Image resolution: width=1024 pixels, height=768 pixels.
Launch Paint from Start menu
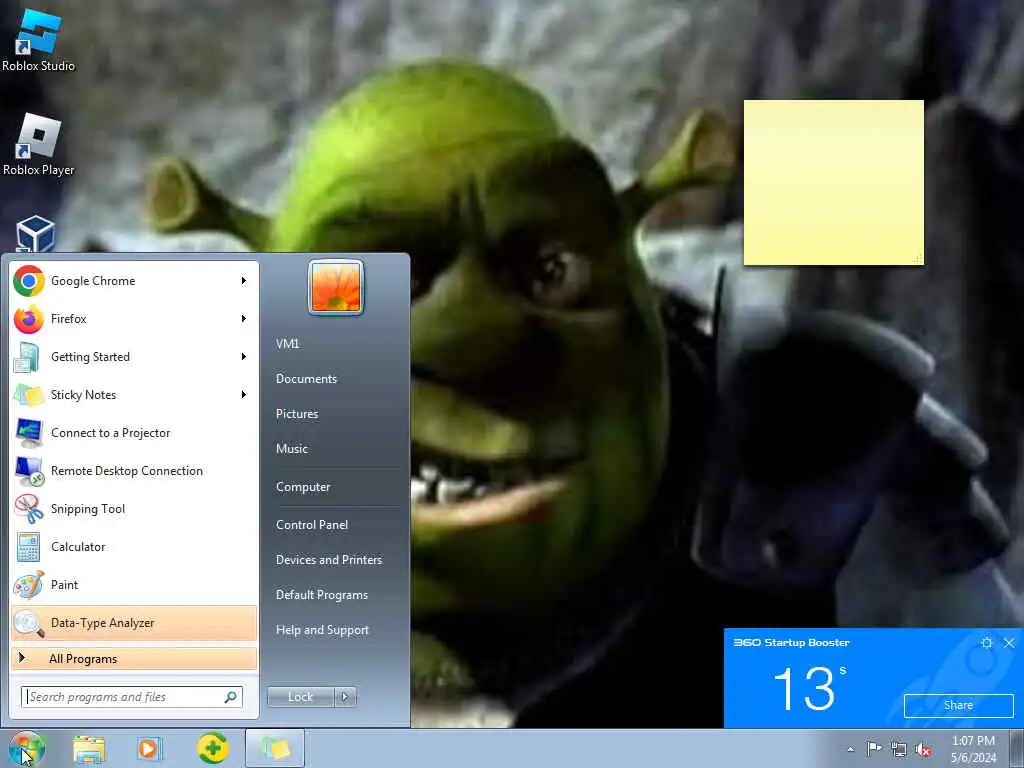[135, 584]
